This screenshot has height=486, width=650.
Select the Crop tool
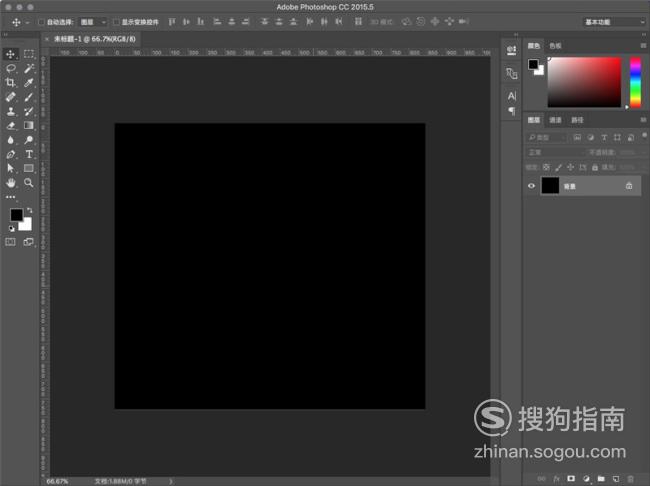pyautogui.click(x=10, y=83)
